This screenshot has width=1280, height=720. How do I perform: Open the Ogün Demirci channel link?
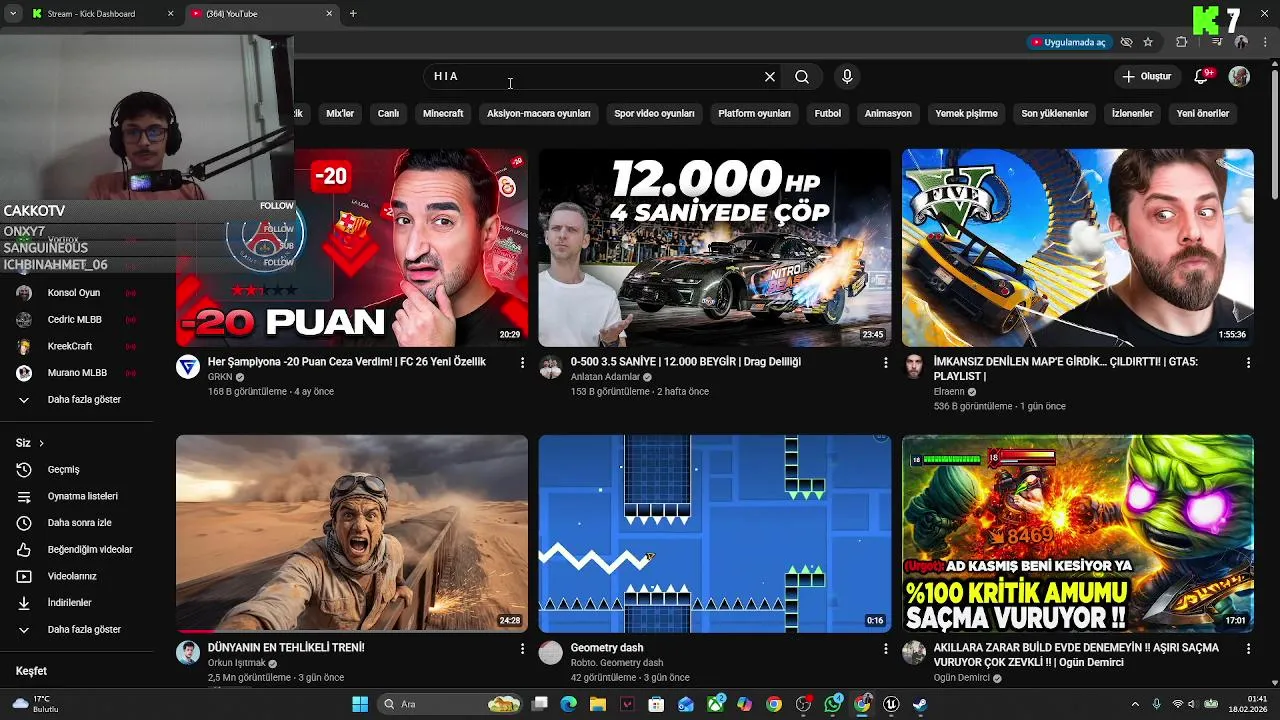[962, 678]
